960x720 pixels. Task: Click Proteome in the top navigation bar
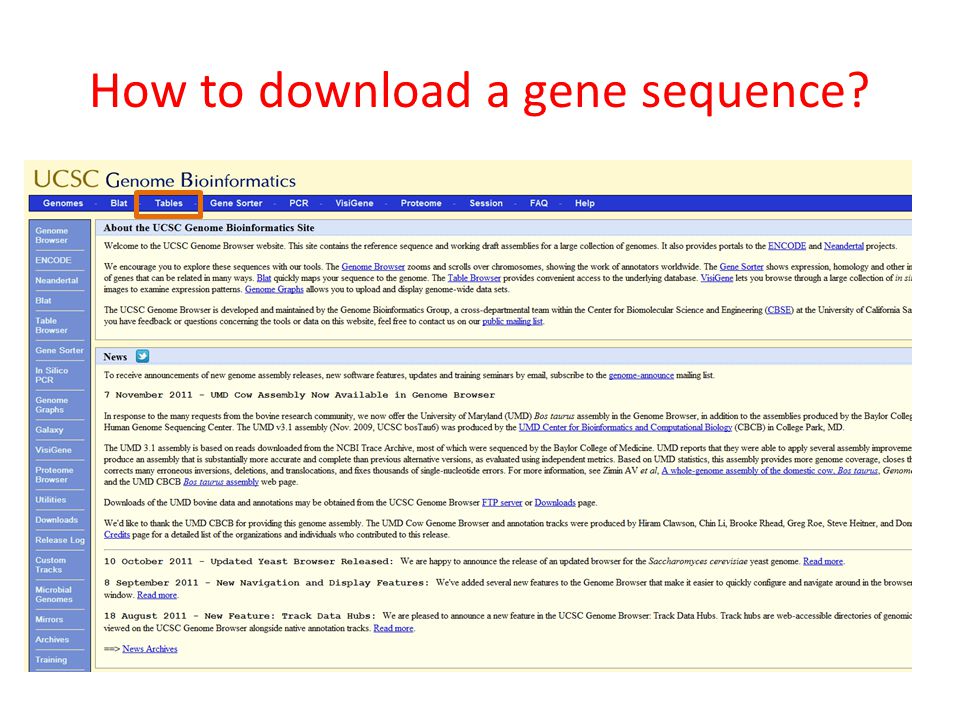click(x=421, y=203)
